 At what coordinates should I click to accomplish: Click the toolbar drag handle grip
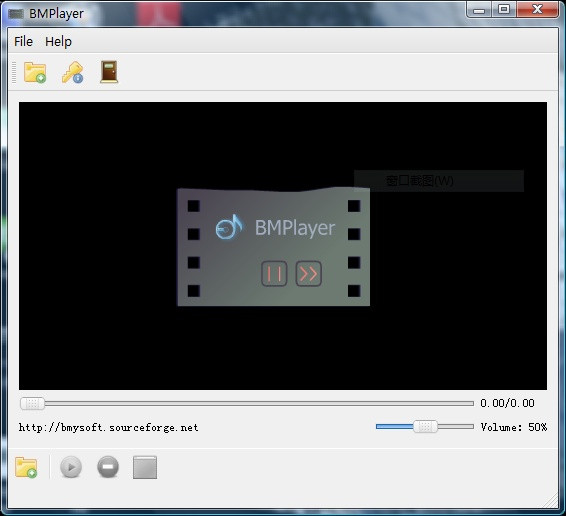coord(14,73)
